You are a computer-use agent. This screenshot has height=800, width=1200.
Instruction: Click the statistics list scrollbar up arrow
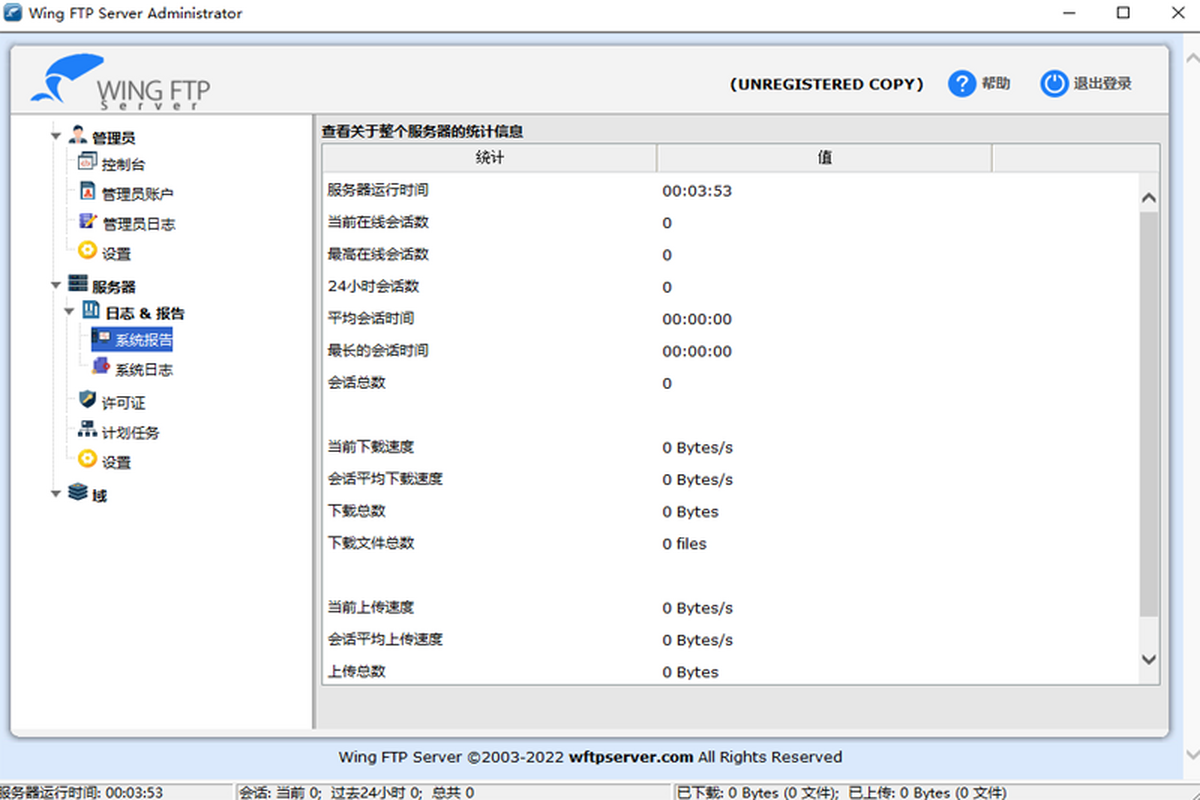click(1148, 199)
